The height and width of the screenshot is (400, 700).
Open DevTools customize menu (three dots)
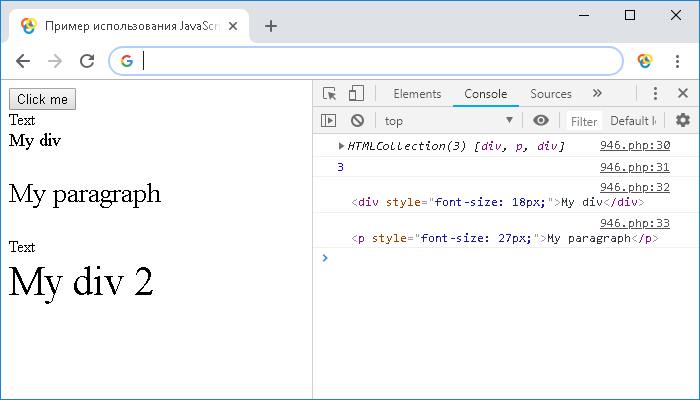pos(655,94)
